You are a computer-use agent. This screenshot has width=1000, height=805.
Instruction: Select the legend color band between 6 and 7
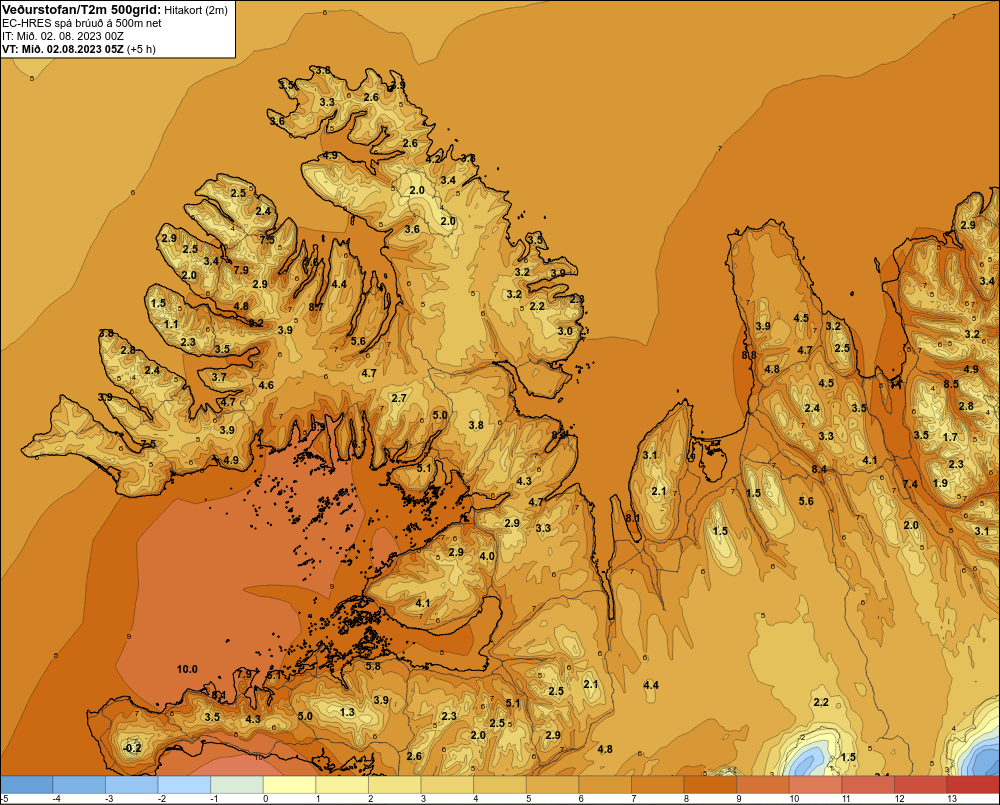(x=605, y=784)
